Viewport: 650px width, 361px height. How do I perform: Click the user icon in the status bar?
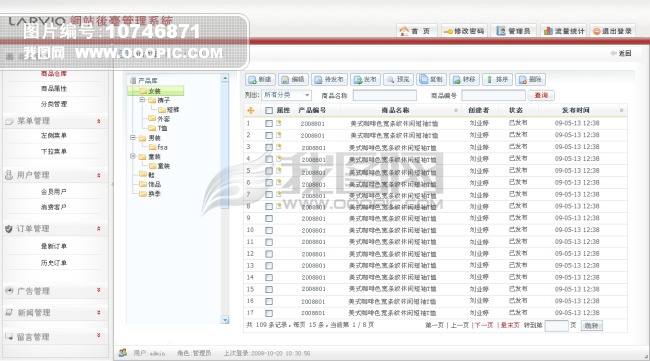pos(123,353)
